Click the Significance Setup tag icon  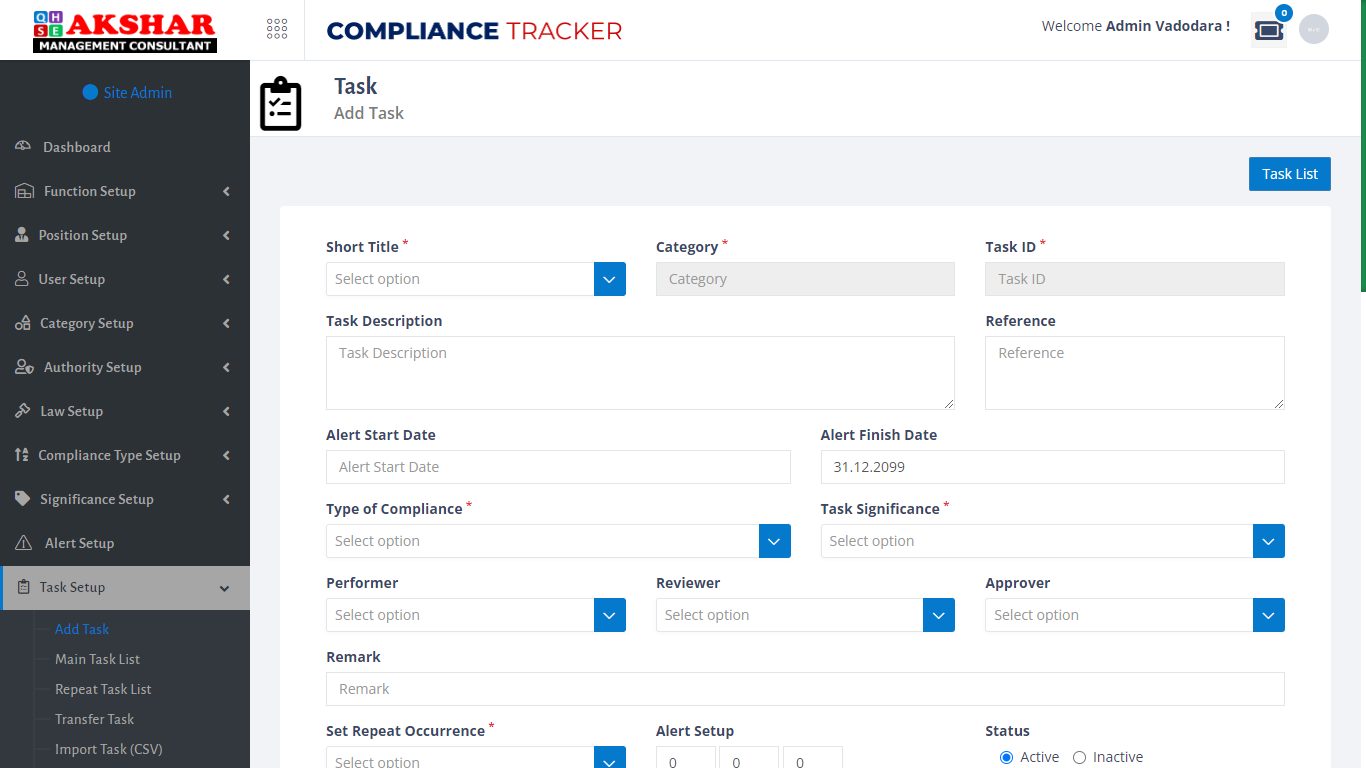(22, 499)
